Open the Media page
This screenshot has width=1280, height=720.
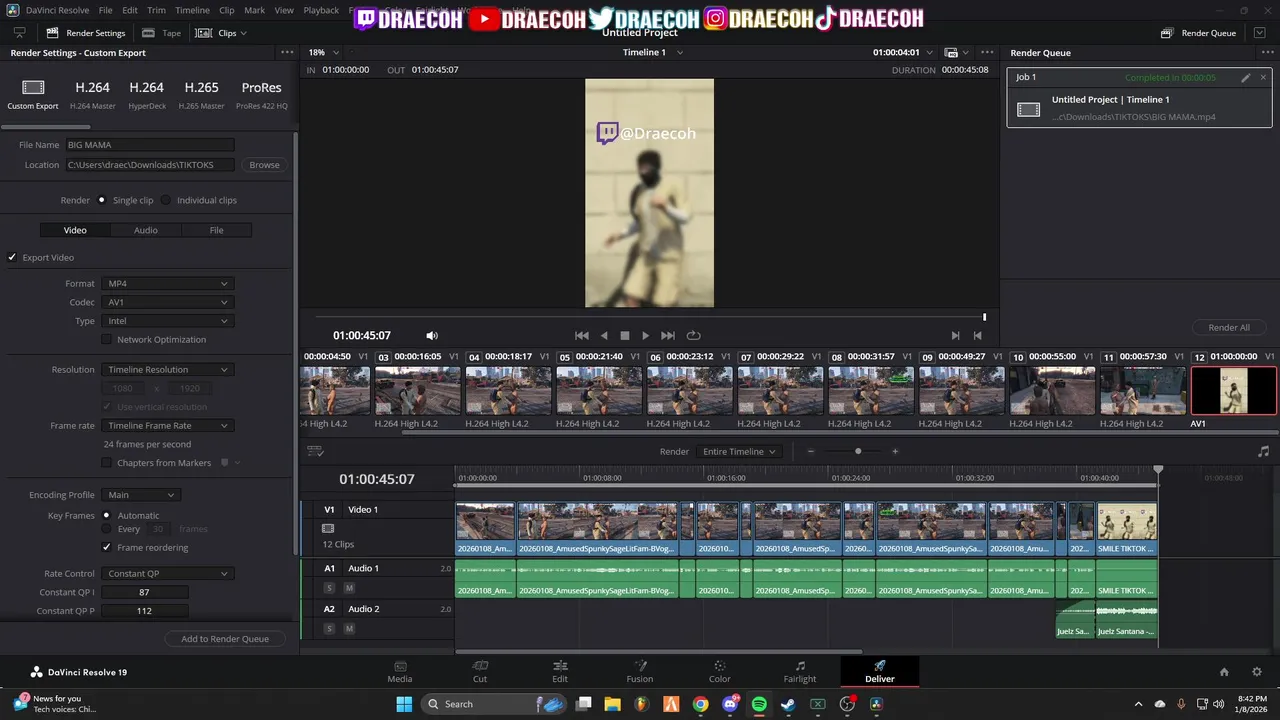(400, 671)
